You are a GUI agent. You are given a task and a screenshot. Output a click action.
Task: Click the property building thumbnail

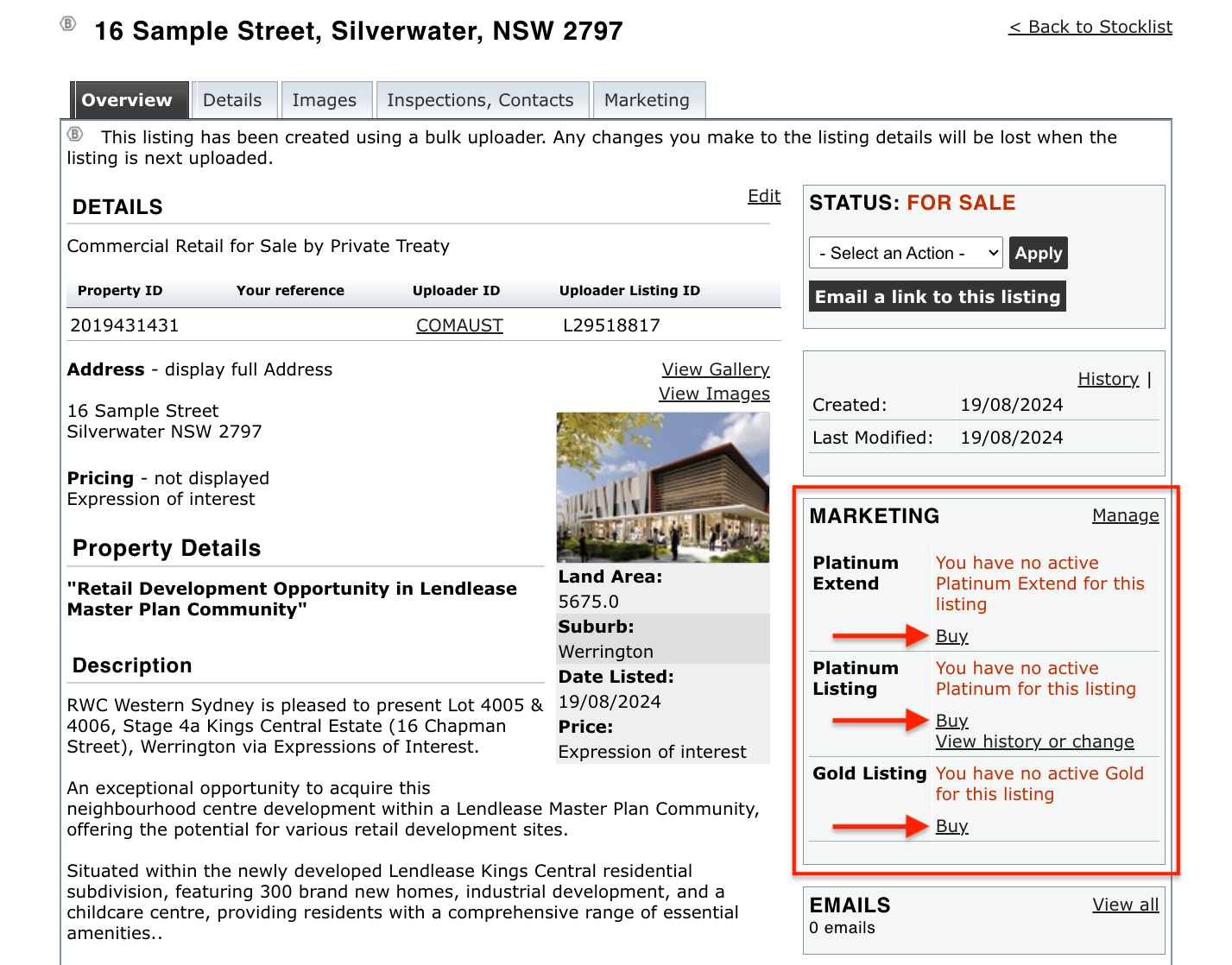click(x=662, y=488)
